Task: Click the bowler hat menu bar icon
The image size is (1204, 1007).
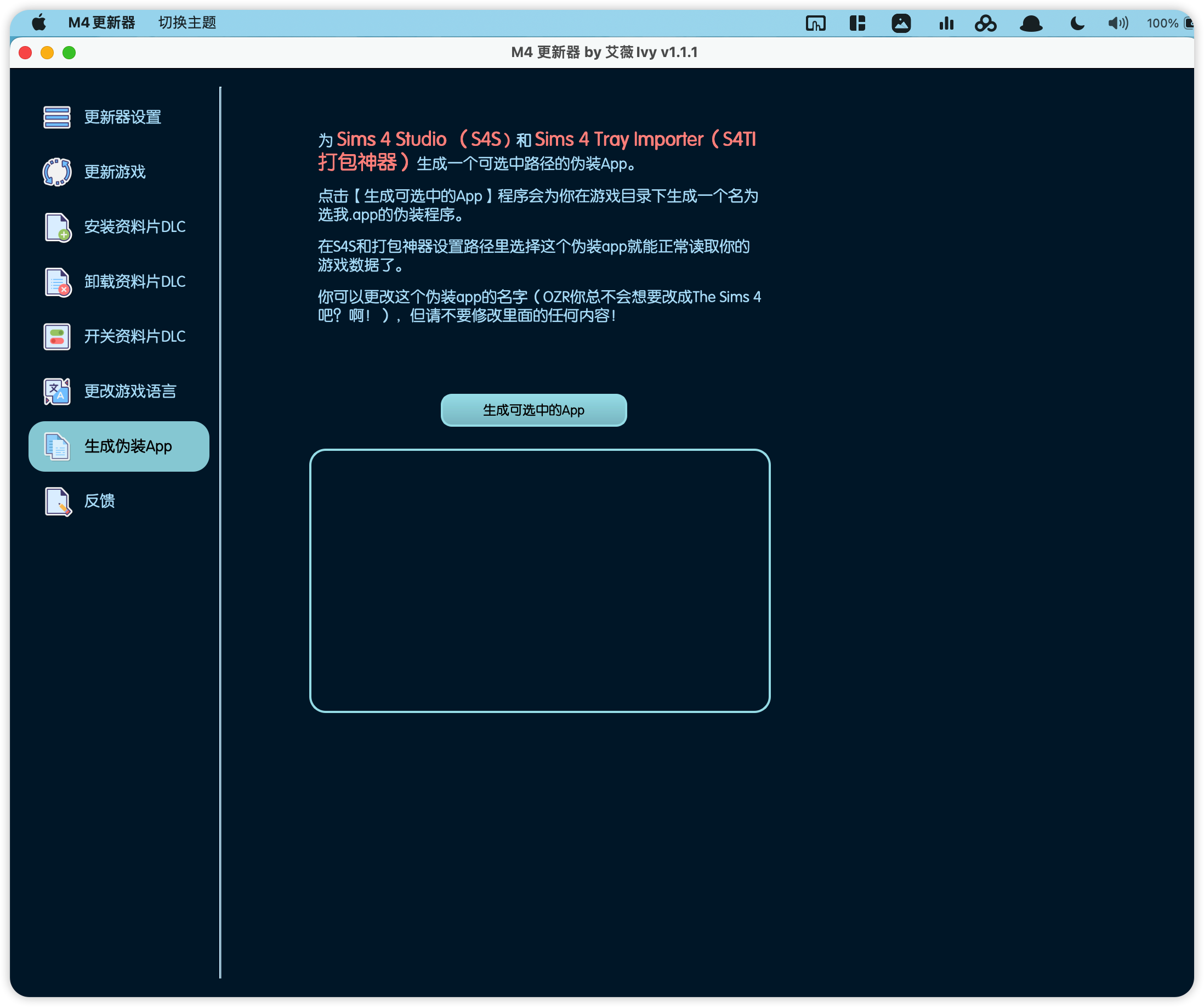Action: click(x=1031, y=24)
